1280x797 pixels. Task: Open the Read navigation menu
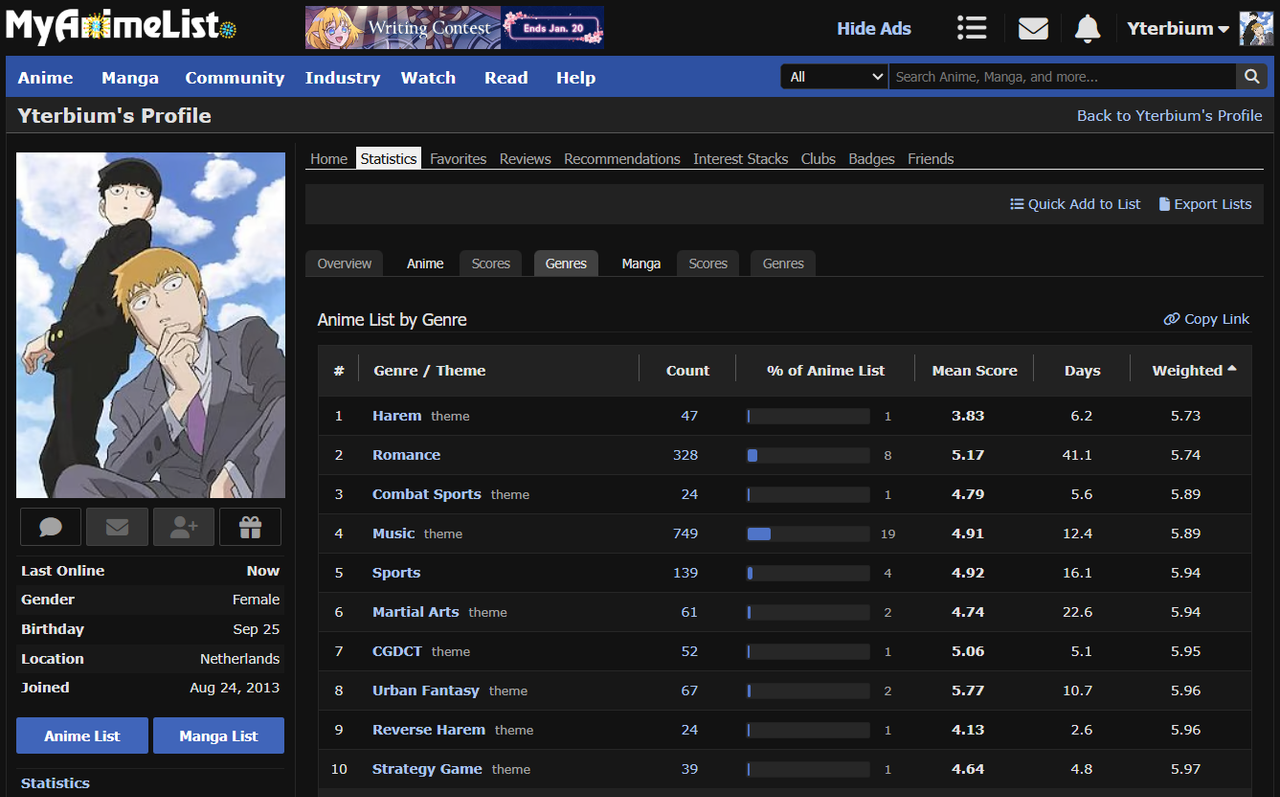[506, 77]
